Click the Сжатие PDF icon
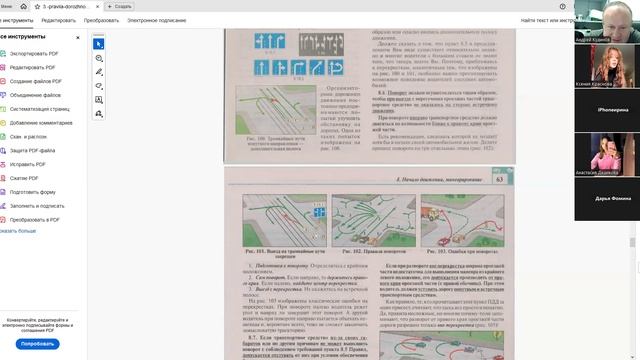This screenshot has width=640, height=360. [3, 178]
